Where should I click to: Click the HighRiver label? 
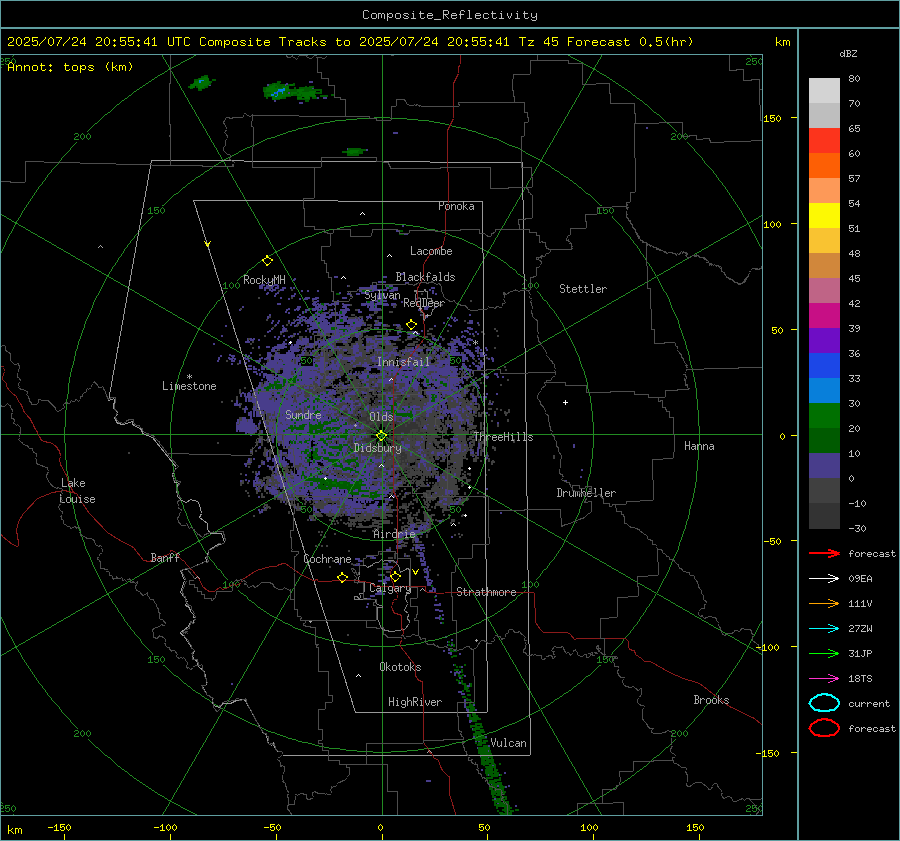[414, 702]
